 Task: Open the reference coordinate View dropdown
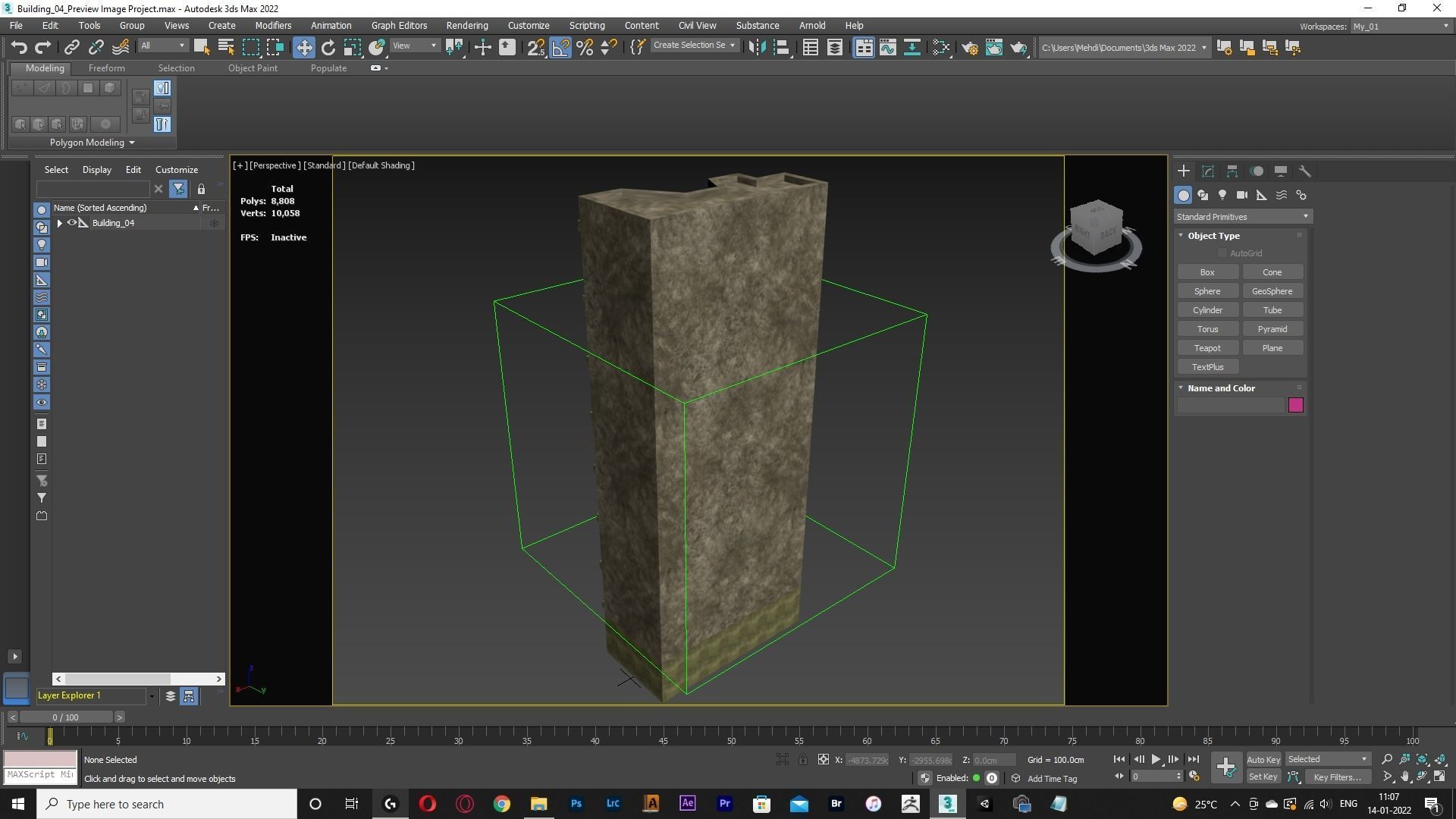414,46
